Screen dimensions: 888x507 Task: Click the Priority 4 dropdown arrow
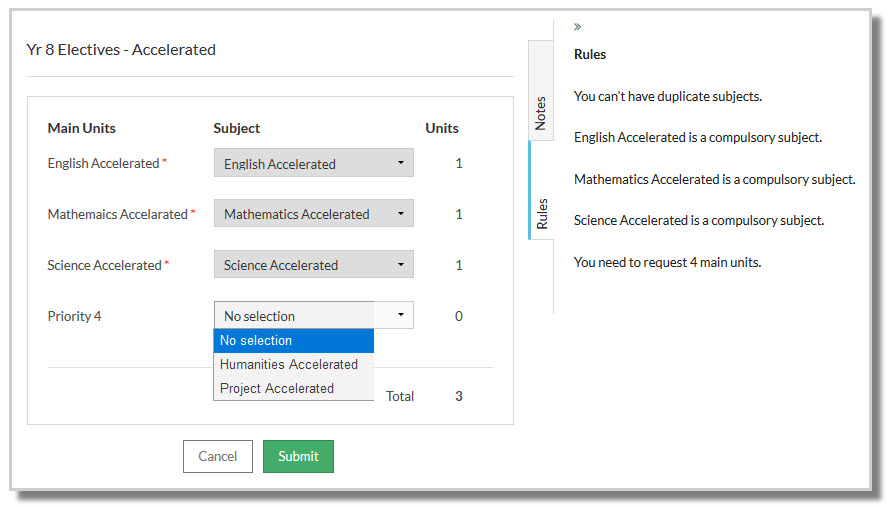[x=400, y=315]
